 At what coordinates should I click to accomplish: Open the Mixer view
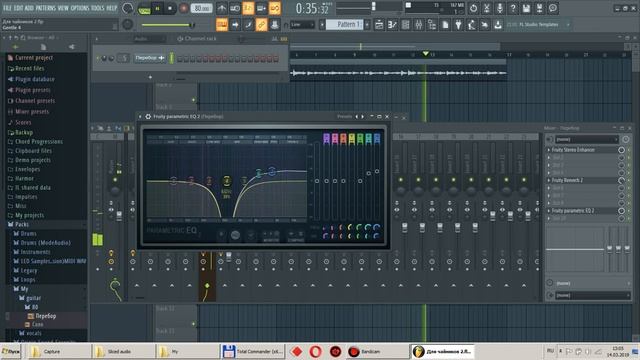419,25
